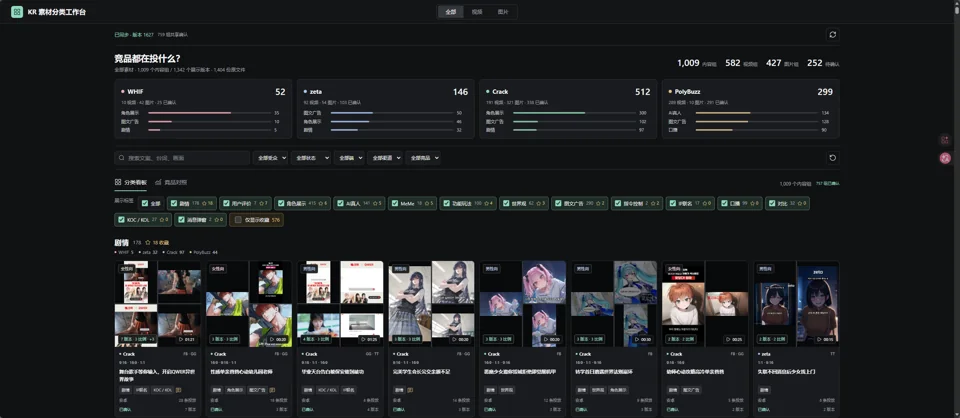Uncheck the 用户评价 tag checkbox

[226, 203]
